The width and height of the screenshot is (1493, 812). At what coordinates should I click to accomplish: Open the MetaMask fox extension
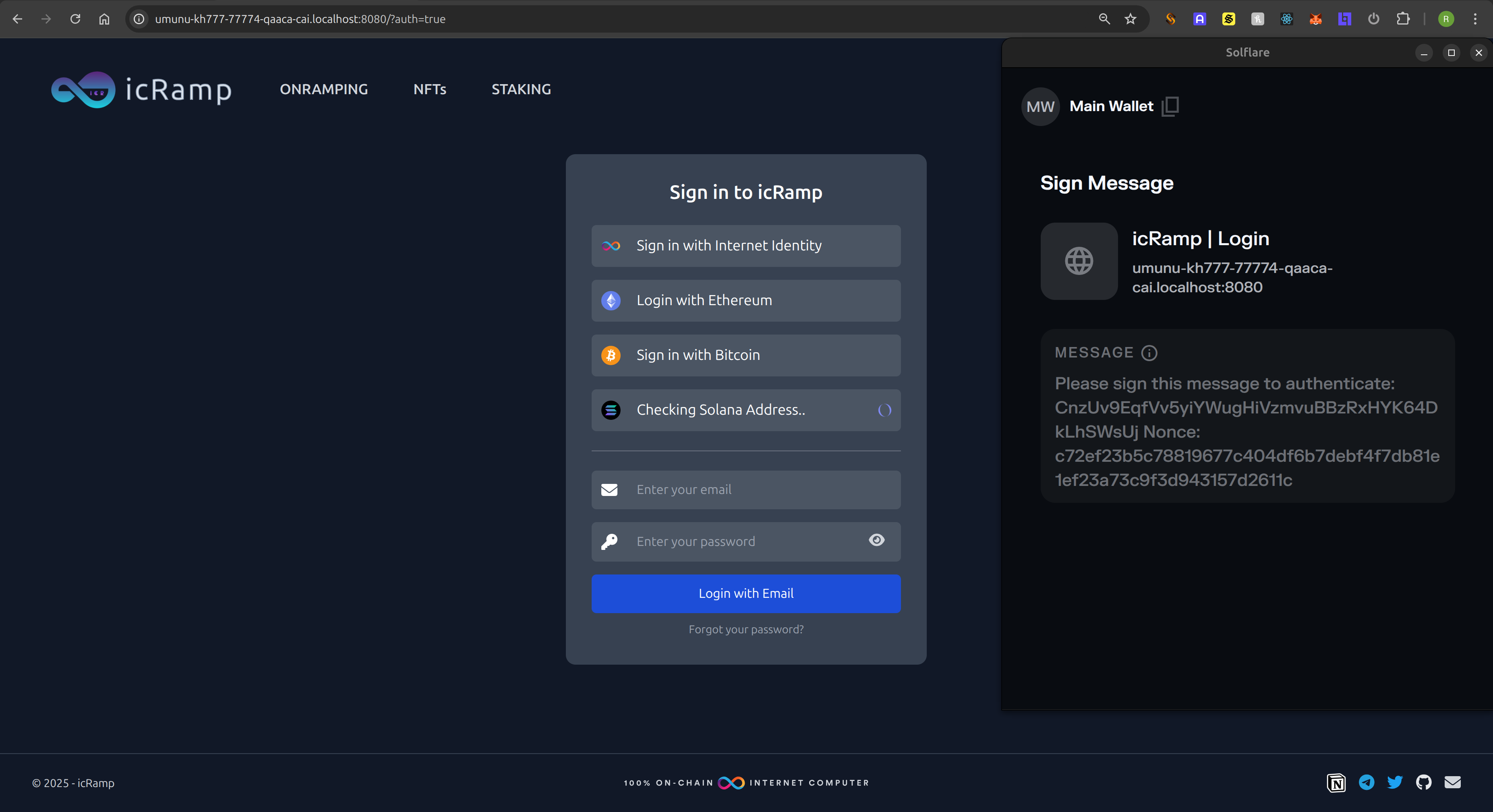coord(1315,19)
